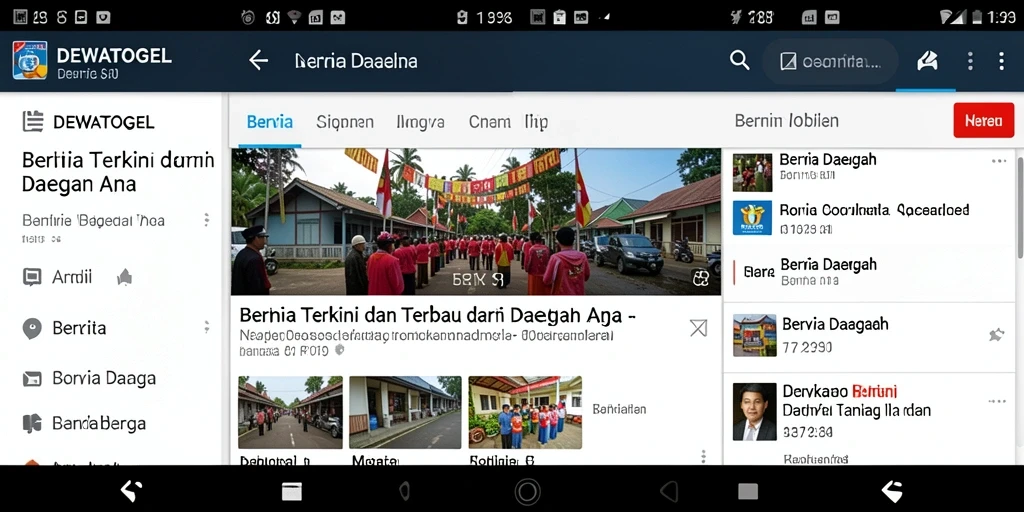Open first Berria Daegah list item
Screen dimensions: 1024x512
point(869,172)
